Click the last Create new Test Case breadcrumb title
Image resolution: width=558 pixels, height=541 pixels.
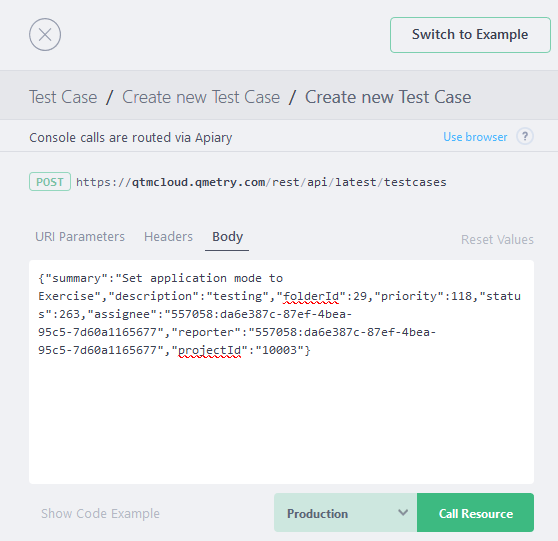click(x=388, y=97)
